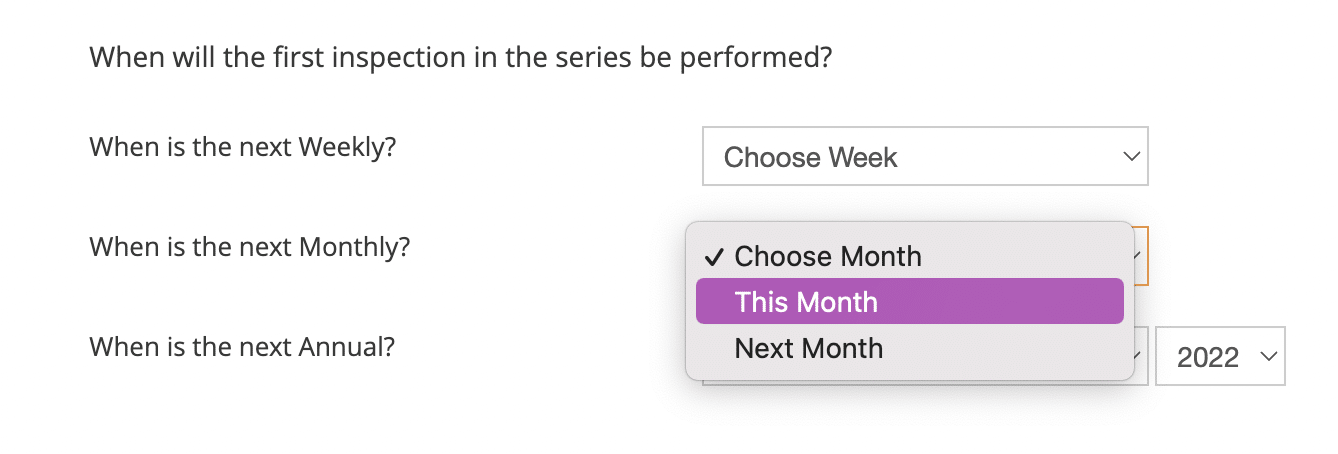
Task: Click the word 'Monthly?' in the label
Action: (354, 246)
